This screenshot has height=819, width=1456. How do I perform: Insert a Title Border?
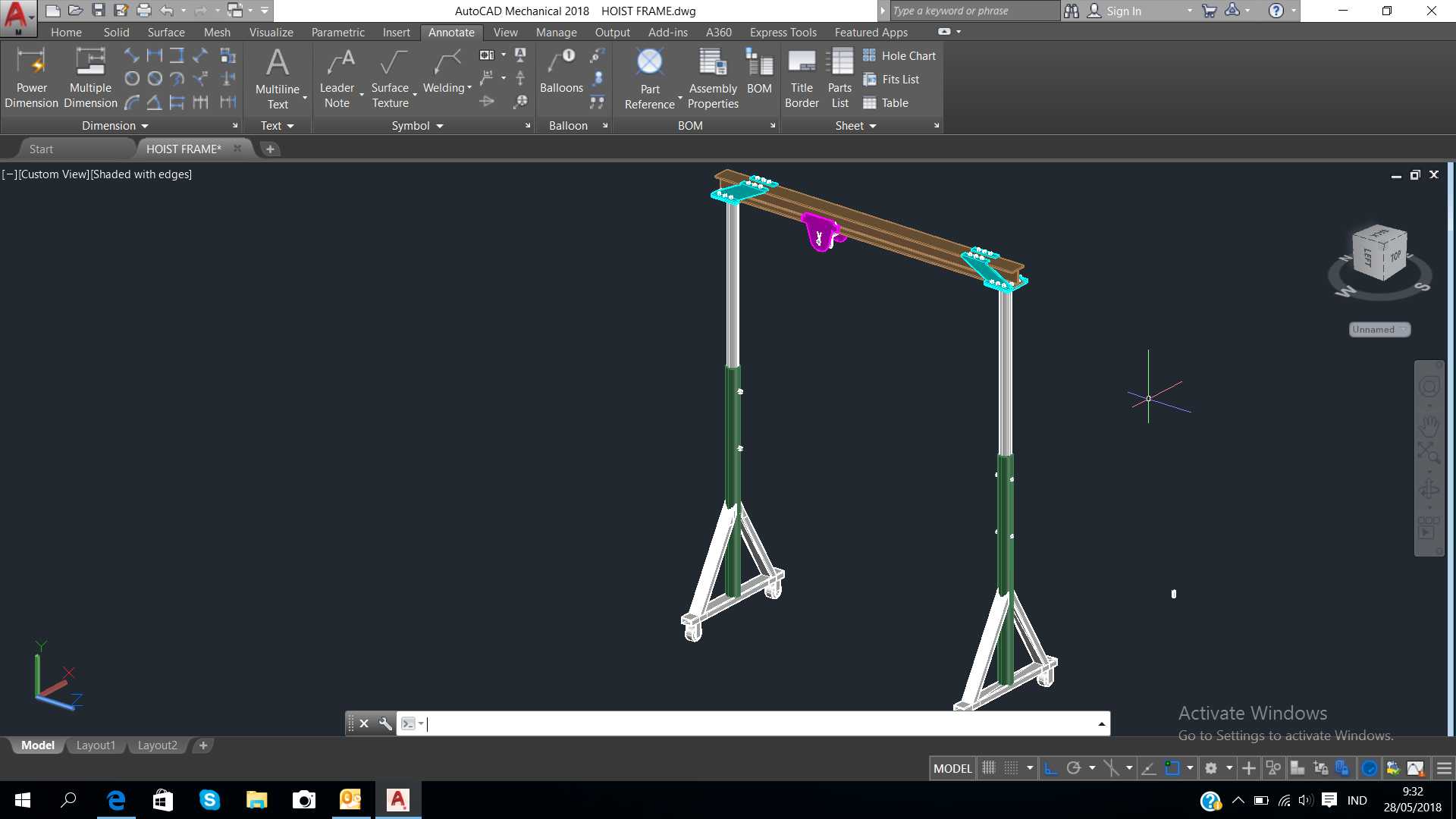click(802, 78)
